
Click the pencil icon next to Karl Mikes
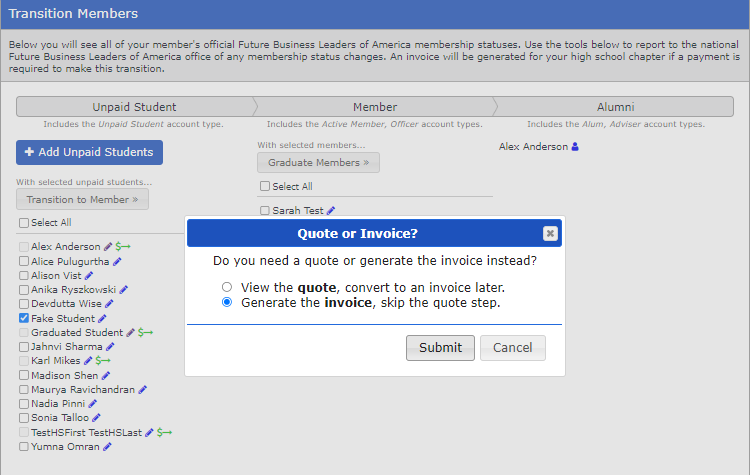click(x=88, y=361)
